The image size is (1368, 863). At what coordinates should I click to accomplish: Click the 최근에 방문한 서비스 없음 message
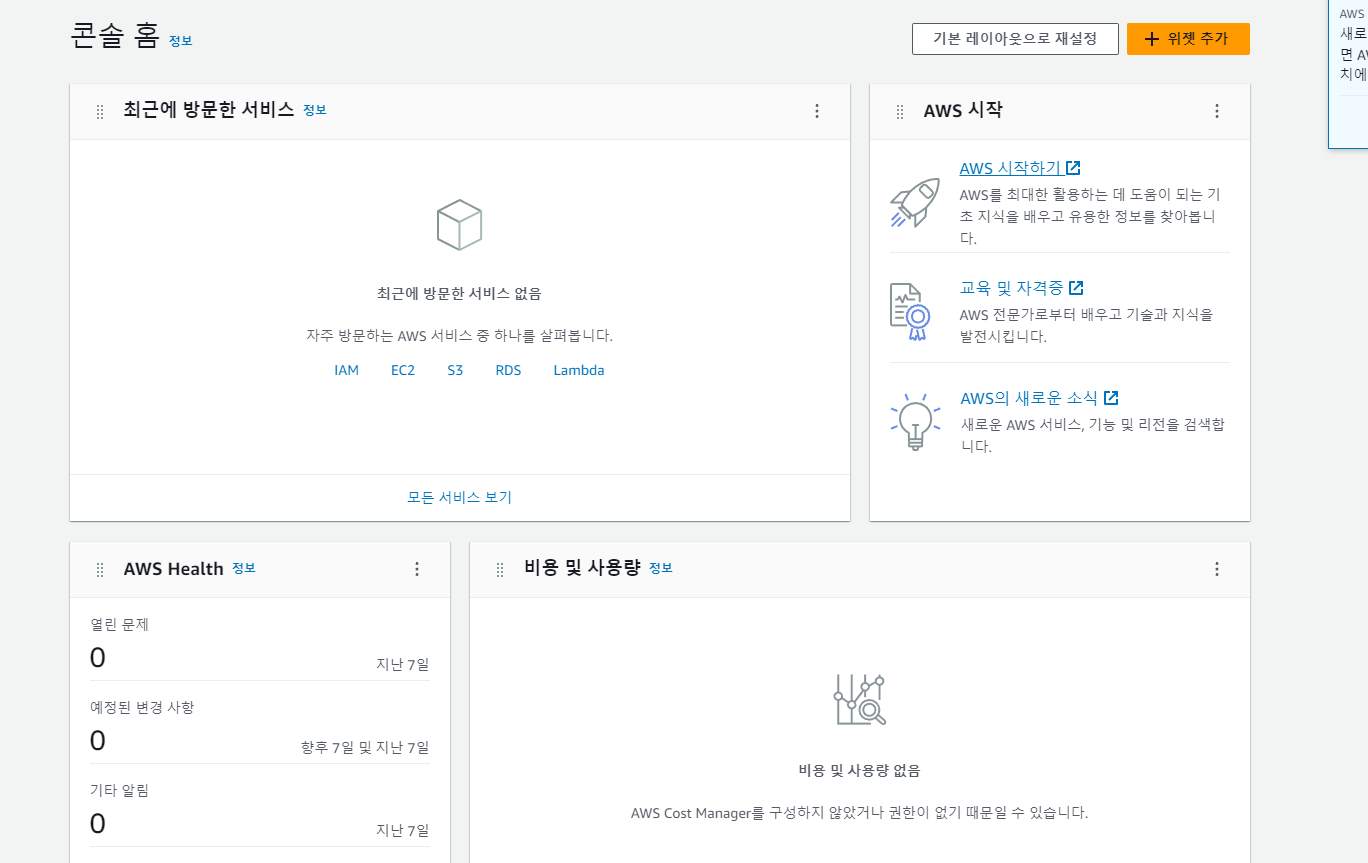pos(459,294)
